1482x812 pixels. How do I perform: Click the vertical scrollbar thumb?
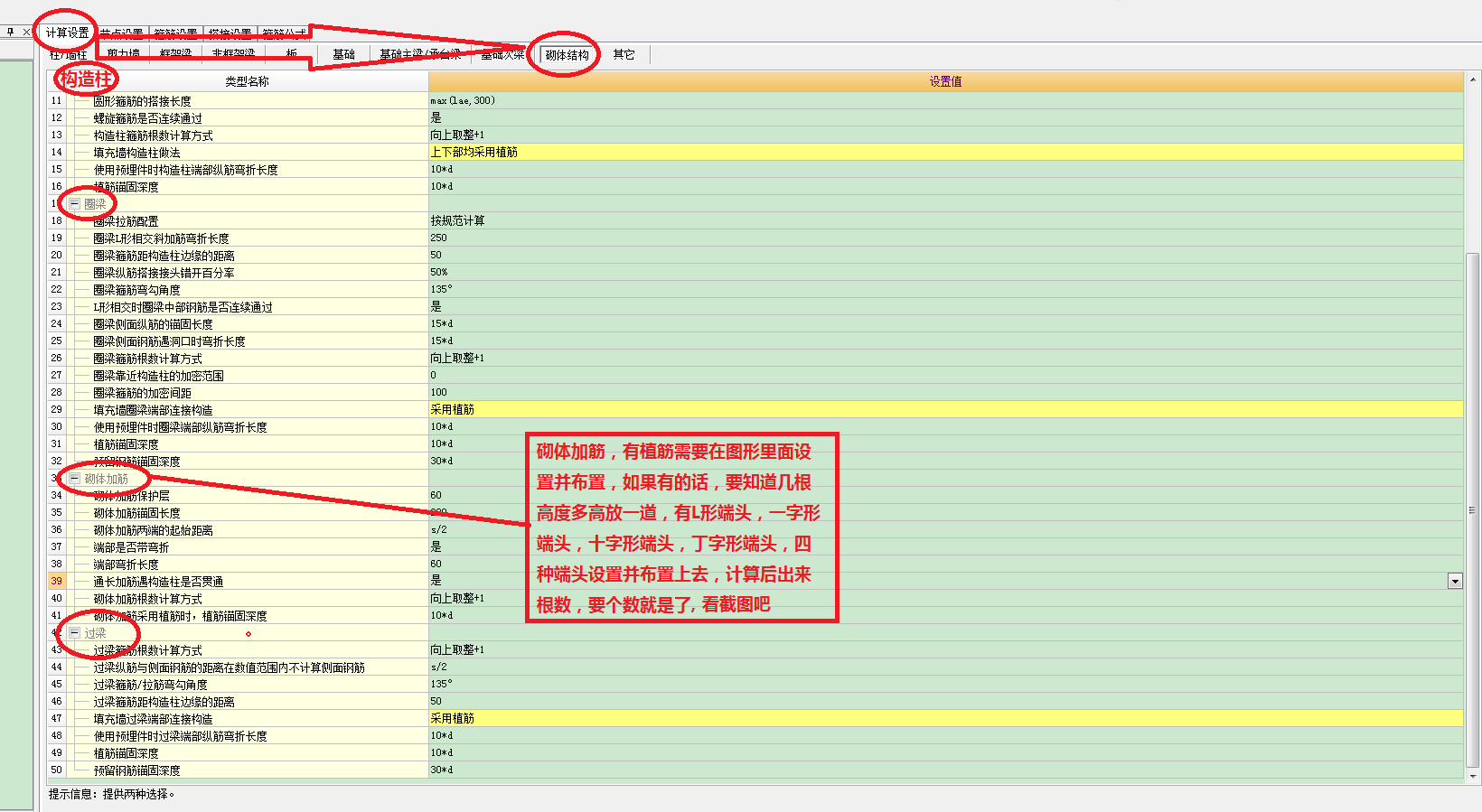click(1473, 510)
